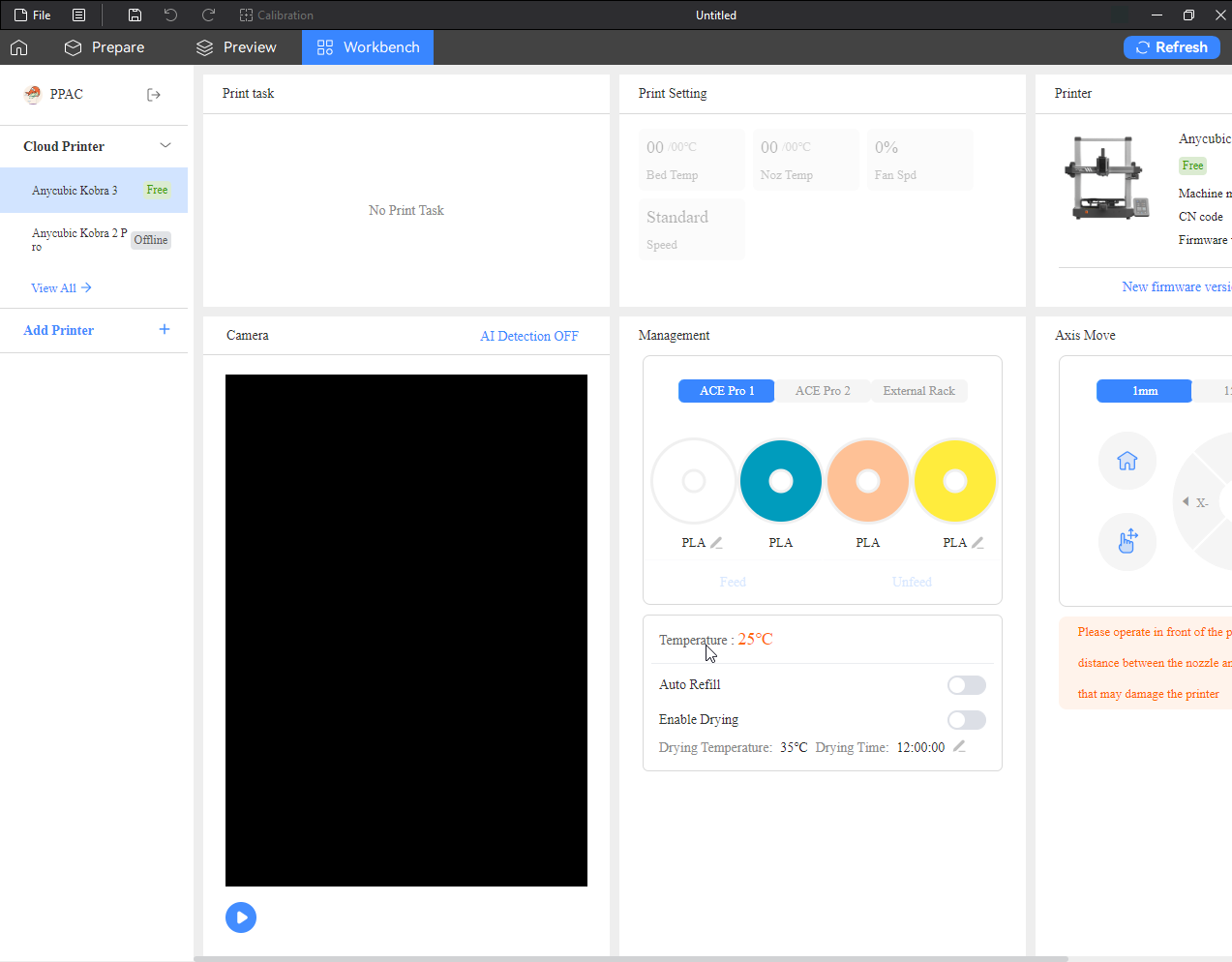
Task: Click the Unfeed button
Action: [912, 582]
